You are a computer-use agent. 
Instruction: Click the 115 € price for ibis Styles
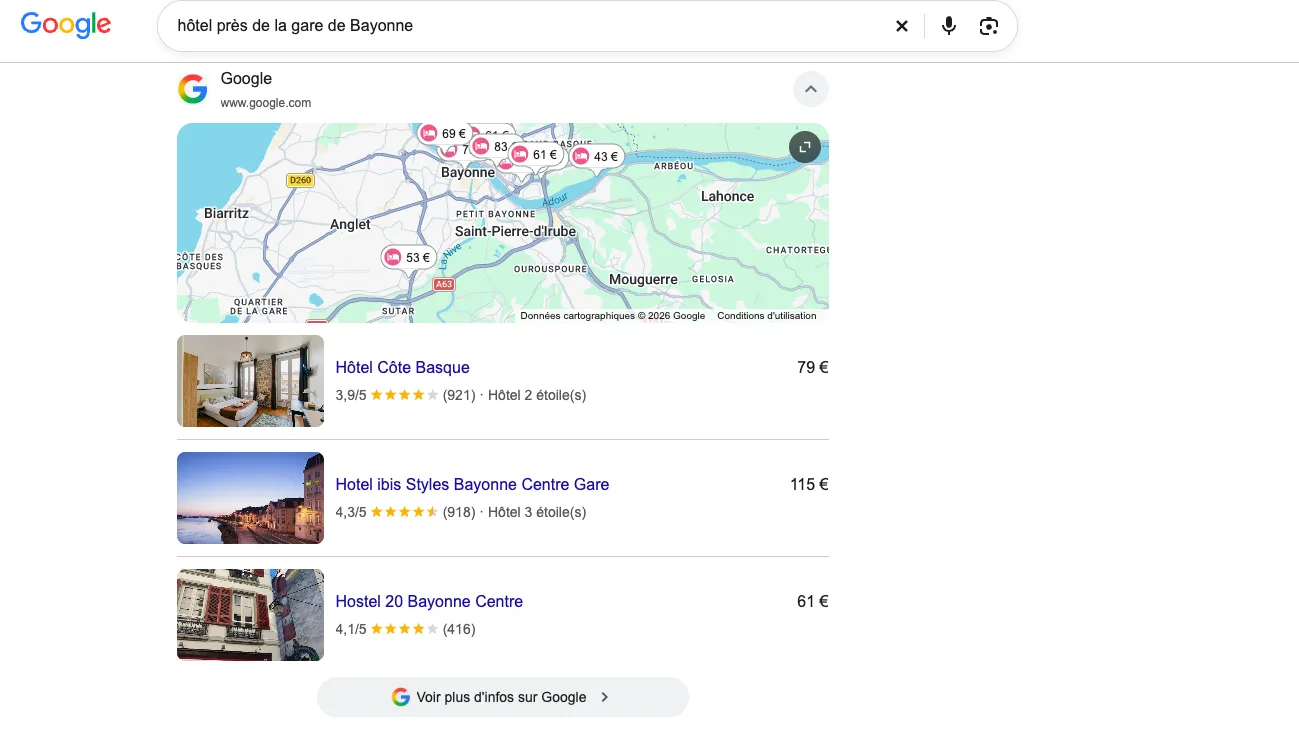(x=809, y=484)
